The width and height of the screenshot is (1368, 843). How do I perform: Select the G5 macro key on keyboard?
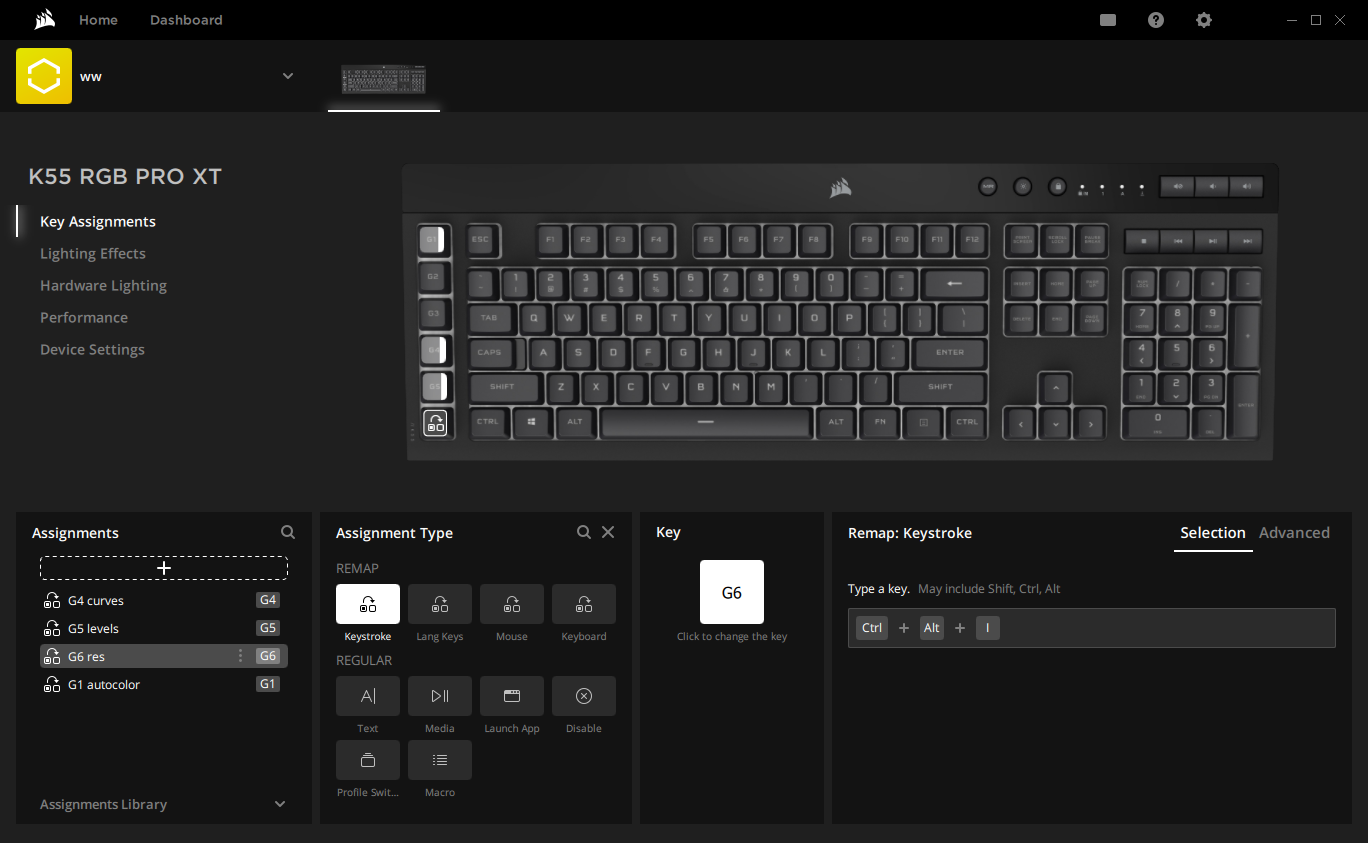(433, 387)
